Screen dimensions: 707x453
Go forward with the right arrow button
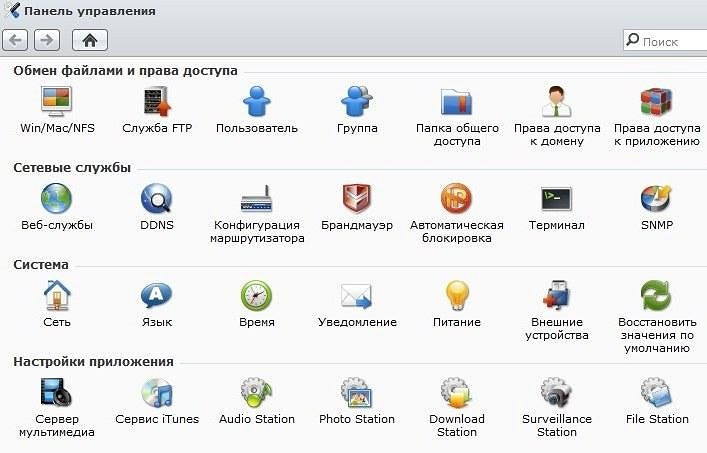(47, 40)
